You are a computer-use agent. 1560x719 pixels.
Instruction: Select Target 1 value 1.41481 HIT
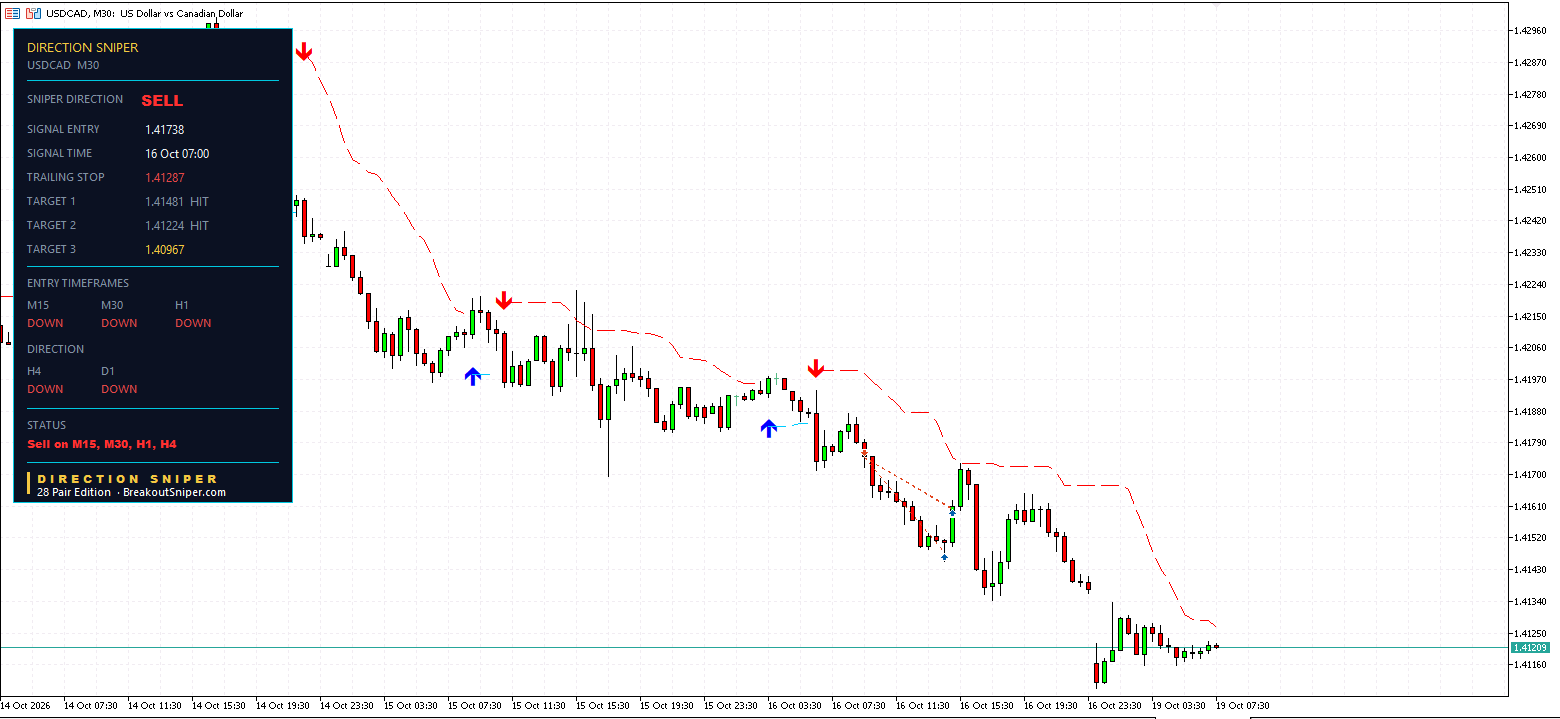177,202
